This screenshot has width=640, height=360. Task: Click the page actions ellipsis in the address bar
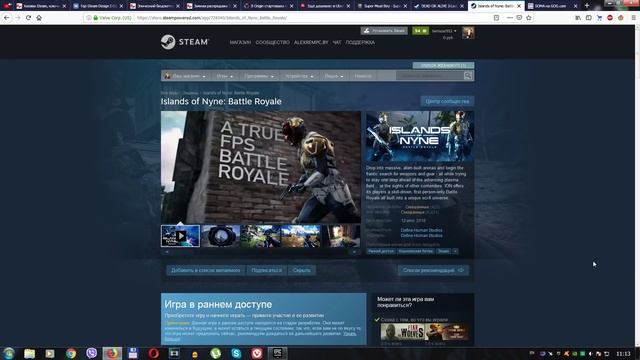509,18
